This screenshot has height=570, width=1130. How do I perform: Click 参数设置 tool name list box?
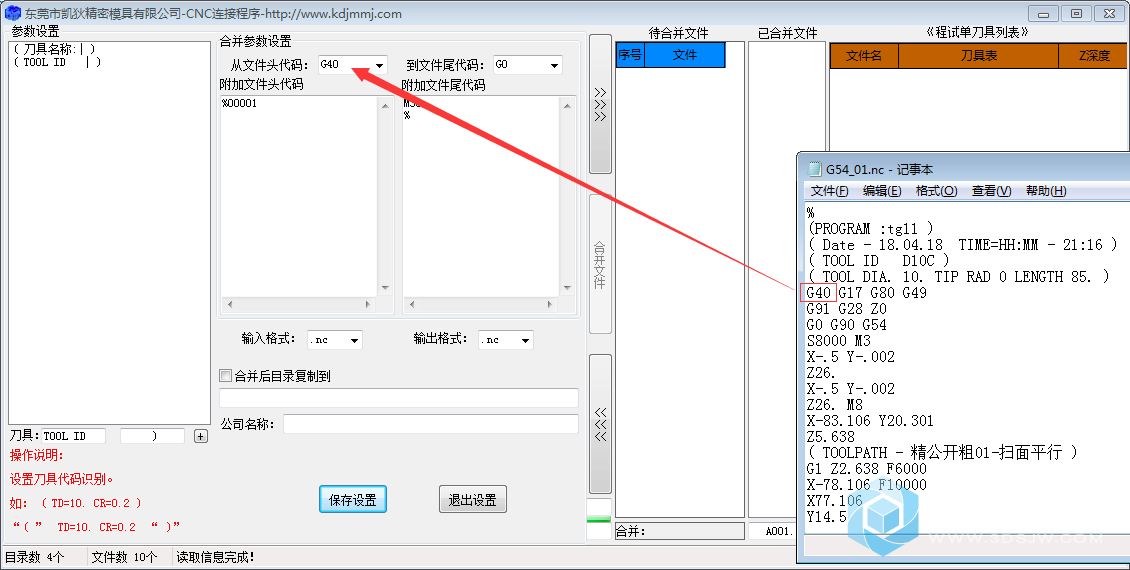point(110,233)
